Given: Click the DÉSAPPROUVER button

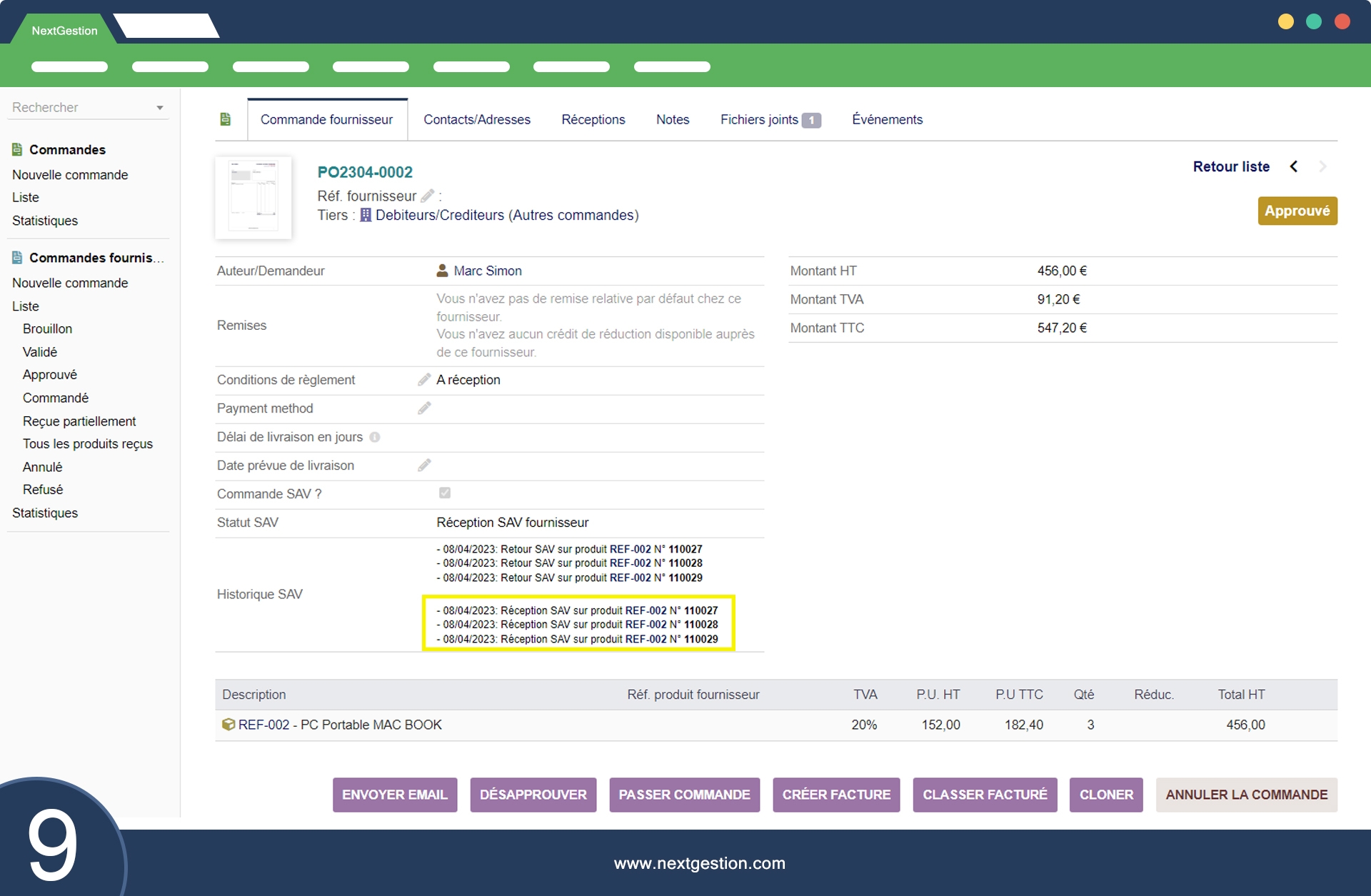Looking at the screenshot, I should 533,795.
